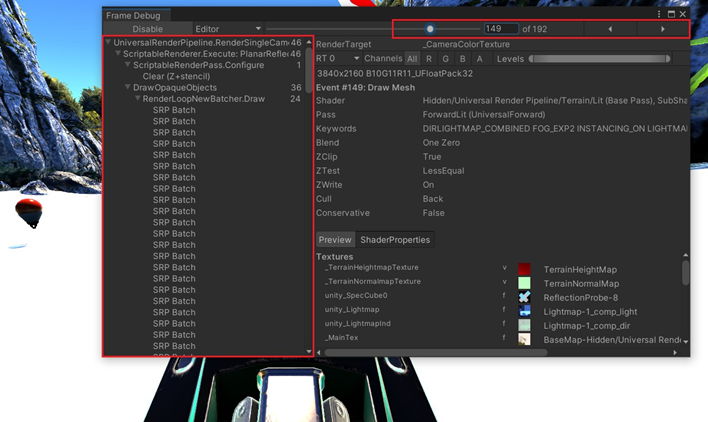Click the Keywords value DIRLIGHTMAP_COMBINED
The width and height of the screenshot is (708, 422).
pos(554,129)
